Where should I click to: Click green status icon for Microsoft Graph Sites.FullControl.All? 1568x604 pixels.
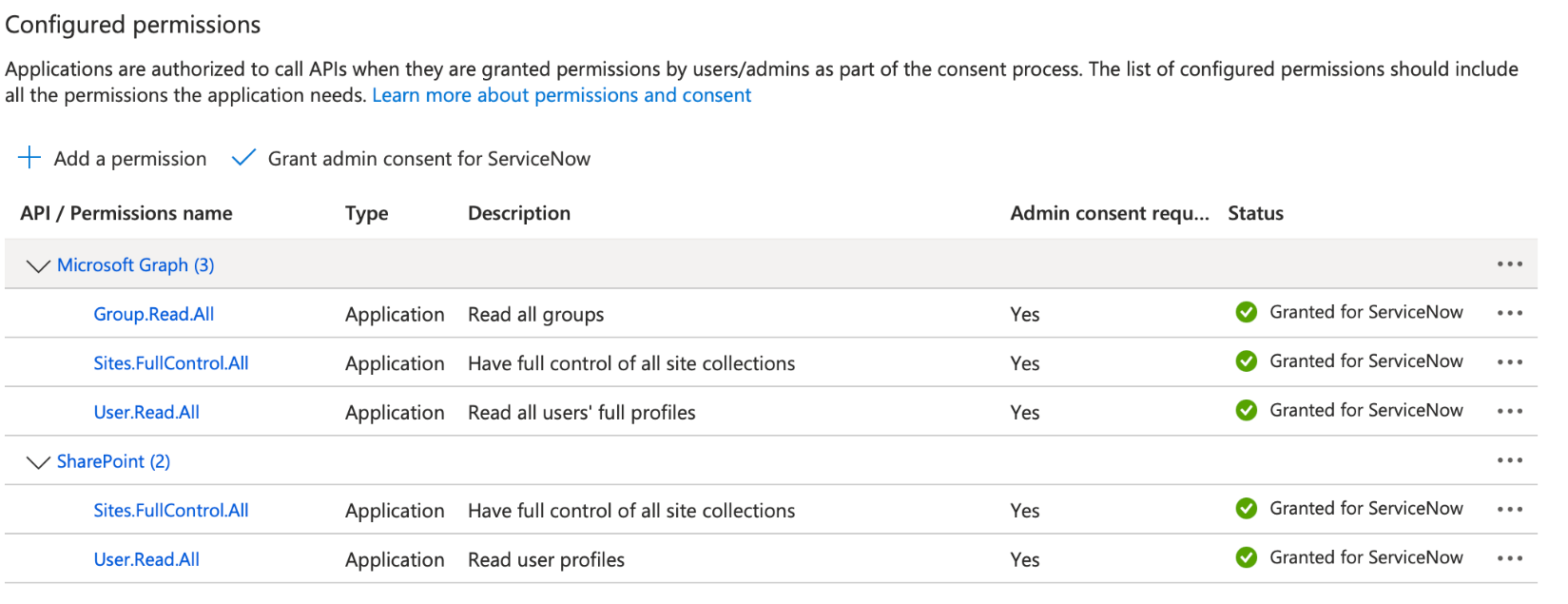[x=1246, y=361]
